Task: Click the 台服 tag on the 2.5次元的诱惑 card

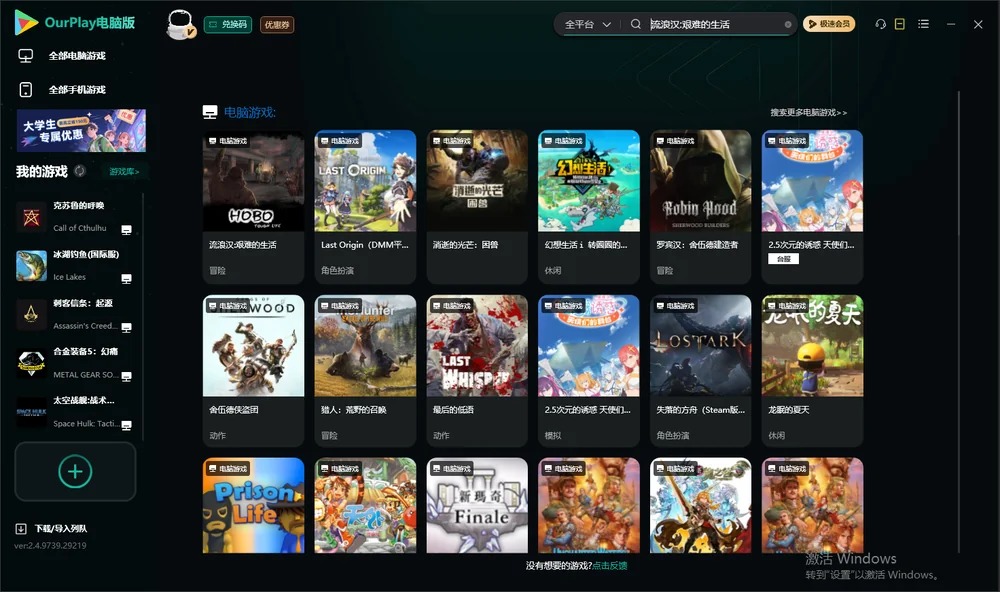Action: click(x=783, y=258)
